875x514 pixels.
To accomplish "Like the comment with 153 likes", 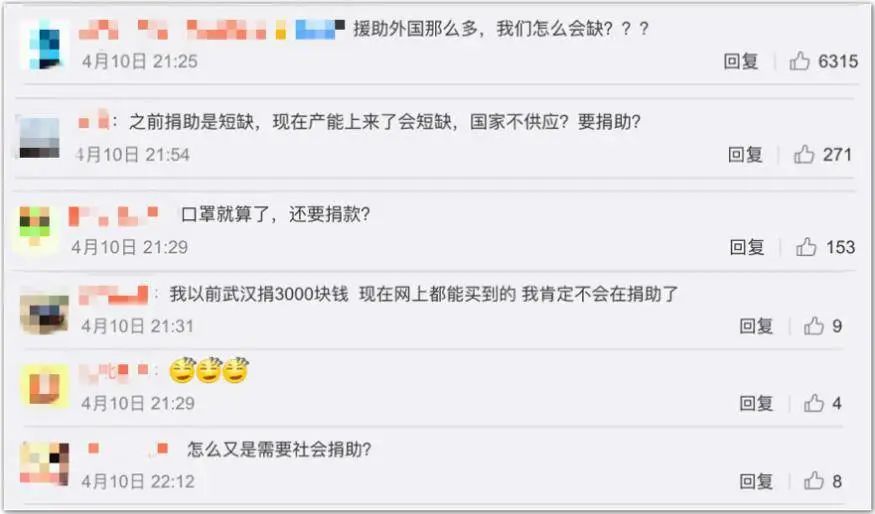I will click(806, 247).
